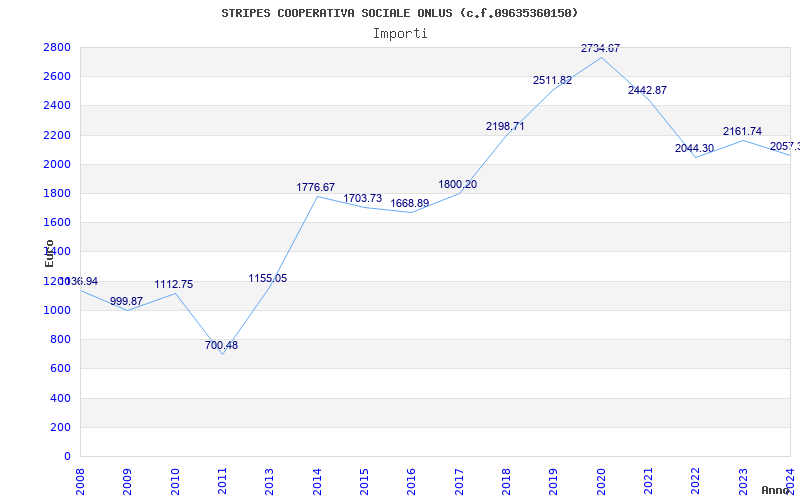800x500 pixels.
Task: Click the 2013 year axis label
Action: (269, 482)
